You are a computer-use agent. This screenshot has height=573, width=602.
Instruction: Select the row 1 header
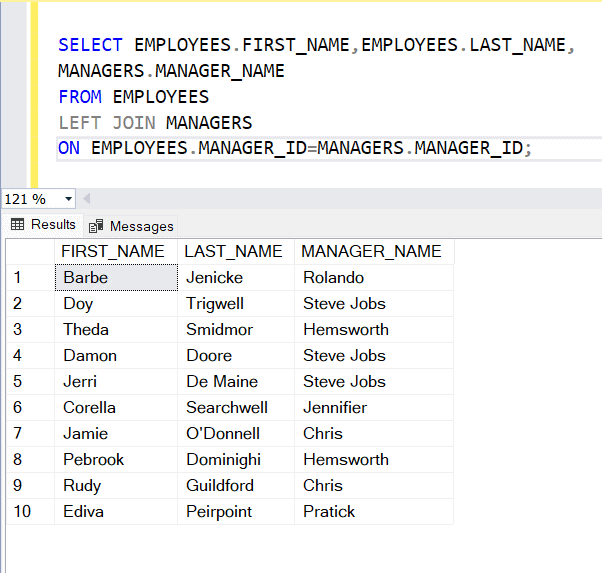point(30,278)
